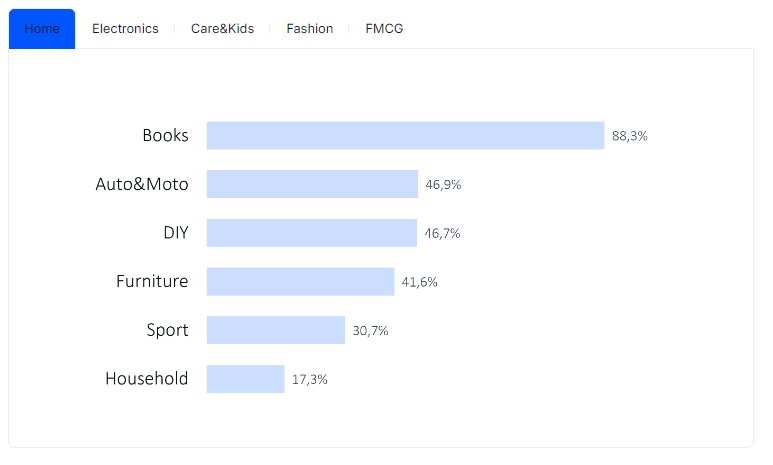Screen dimensions: 773x465
Task: Click the 88,3% value label
Action: (x=630, y=136)
